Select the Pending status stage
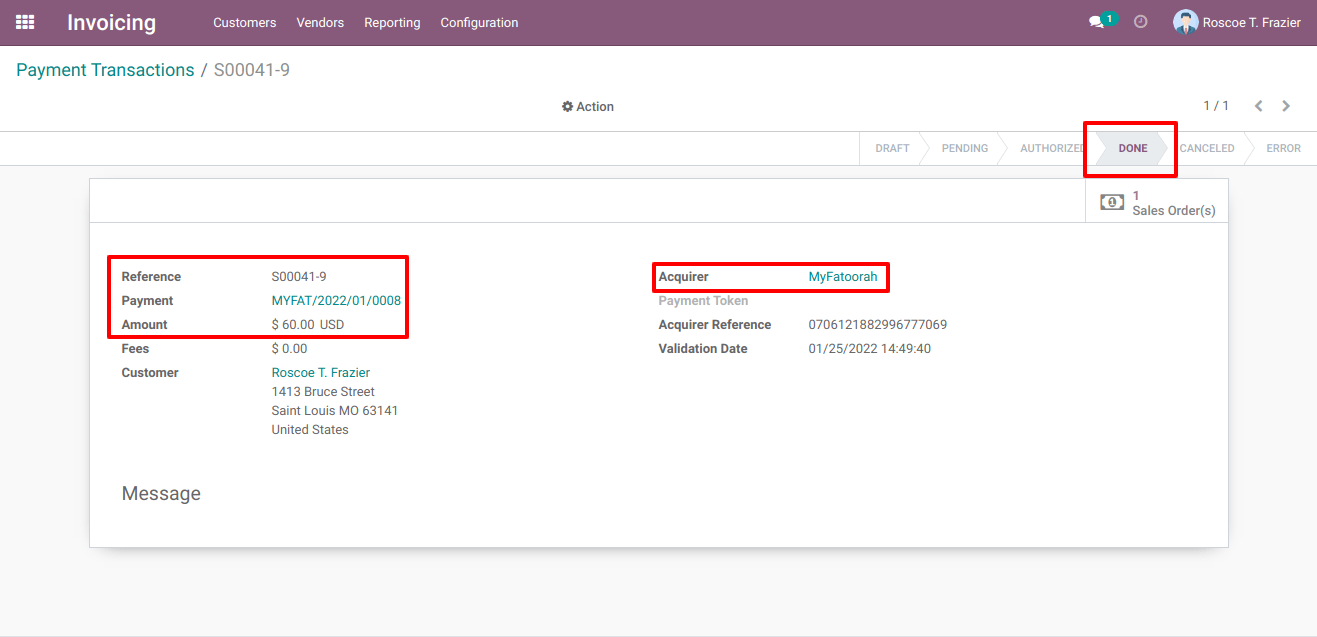 coord(965,148)
